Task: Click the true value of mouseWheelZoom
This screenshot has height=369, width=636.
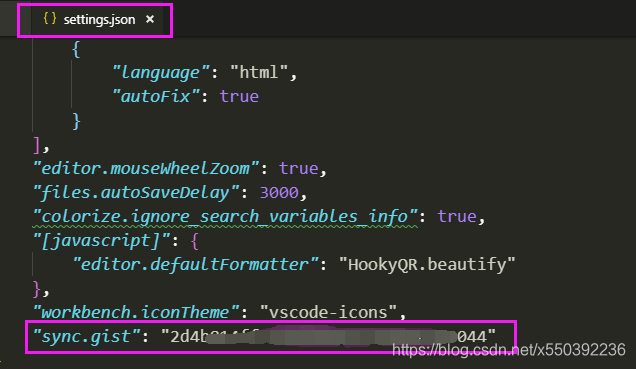Action: point(299,168)
